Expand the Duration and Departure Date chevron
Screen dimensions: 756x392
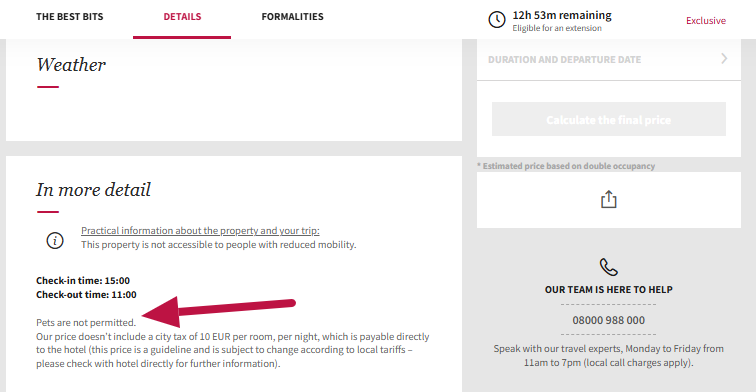tap(724, 59)
